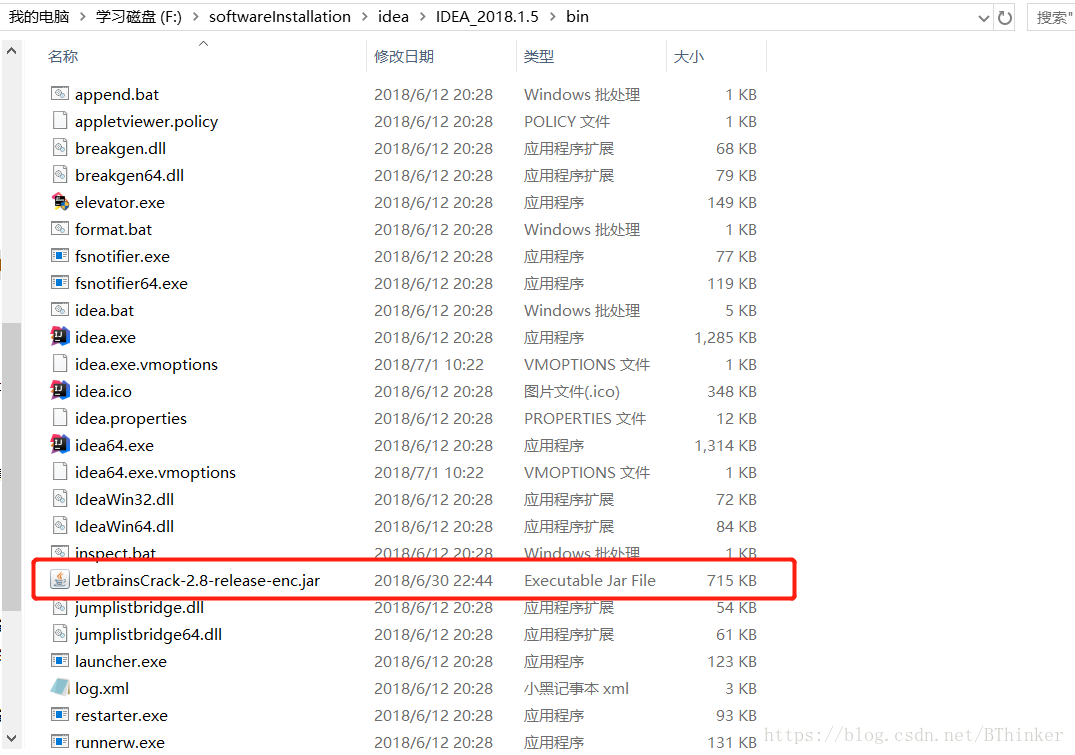
Task: Click the append.bat file icon
Action: (x=60, y=93)
